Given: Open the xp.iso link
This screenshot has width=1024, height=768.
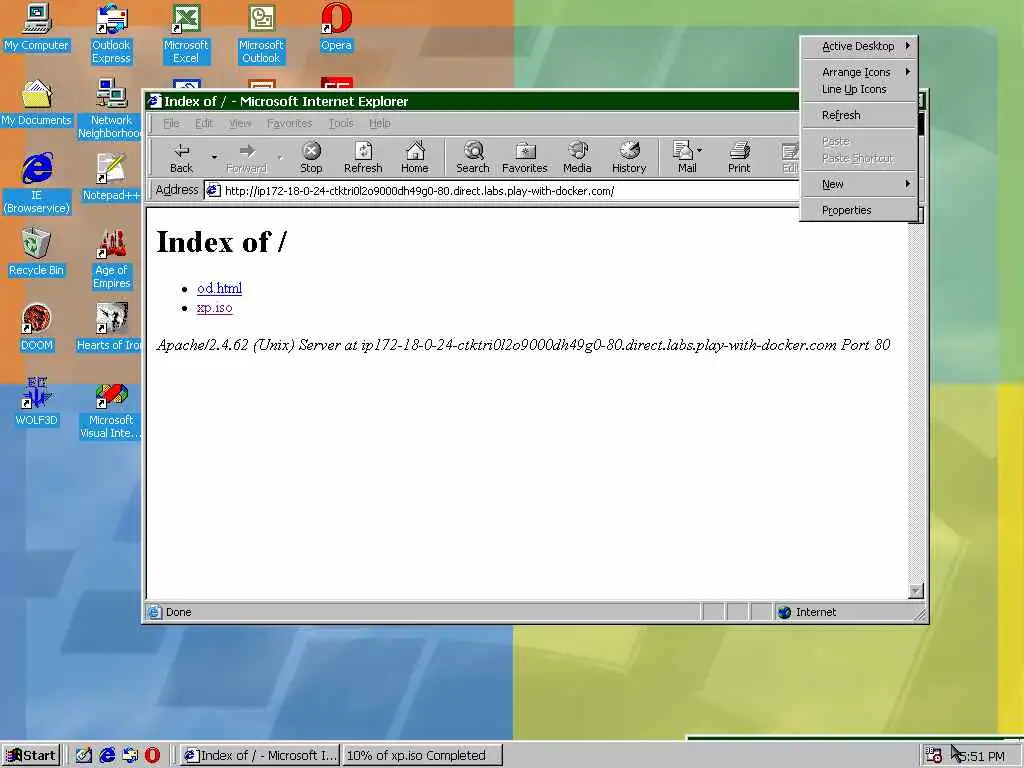Looking at the screenshot, I should (214, 308).
